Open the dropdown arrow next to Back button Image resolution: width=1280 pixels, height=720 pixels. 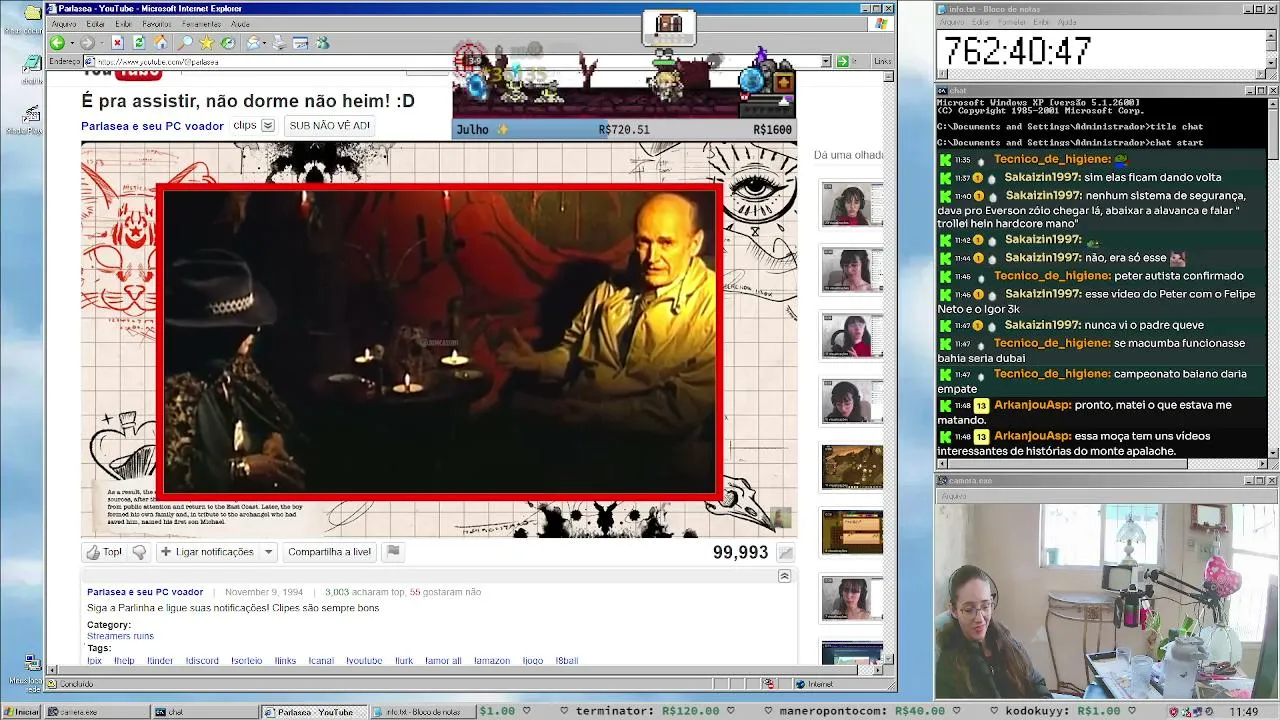[x=70, y=43]
